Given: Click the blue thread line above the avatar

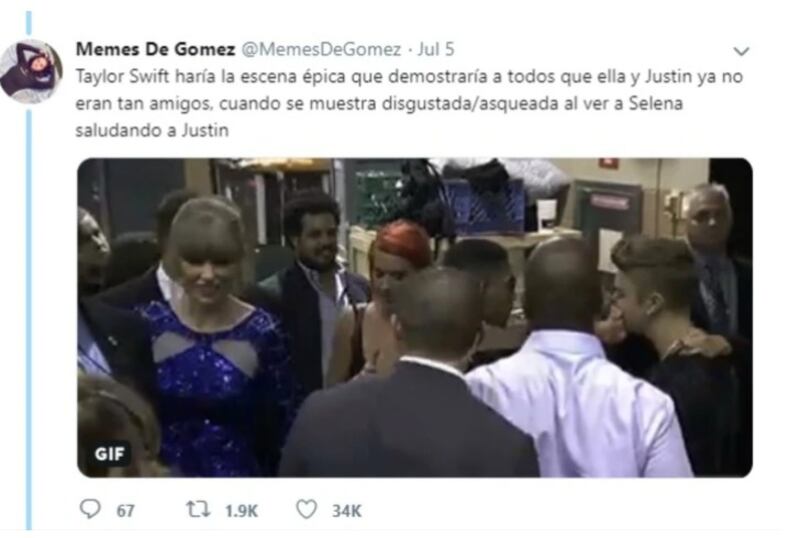Looking at the screenshot, I should pos(29,22).
